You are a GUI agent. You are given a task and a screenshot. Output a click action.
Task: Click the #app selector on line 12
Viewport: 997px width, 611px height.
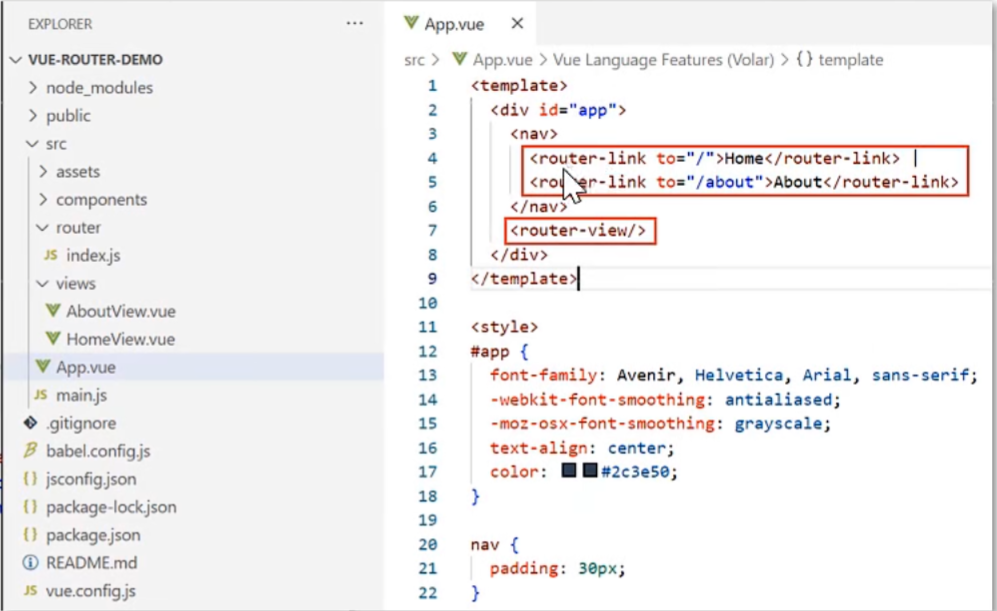coord(490,351)
